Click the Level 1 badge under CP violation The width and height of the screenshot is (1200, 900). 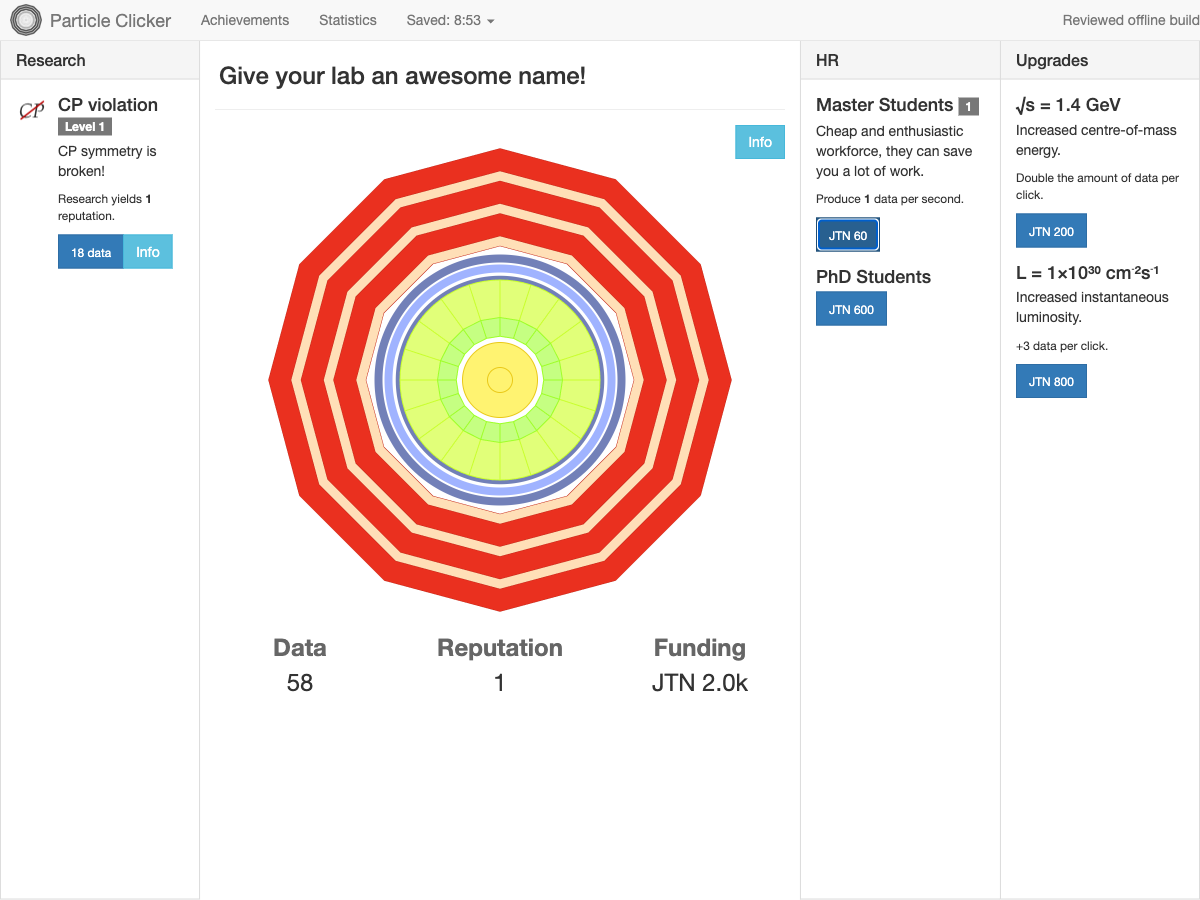pyautogui.click(x=85, y=127)
